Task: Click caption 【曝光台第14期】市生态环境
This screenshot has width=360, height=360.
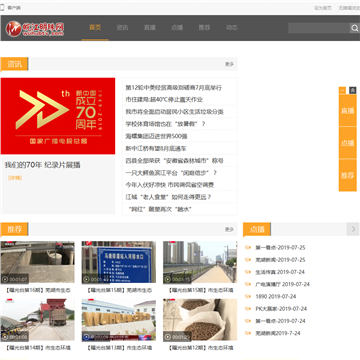Action: point(38,348)
